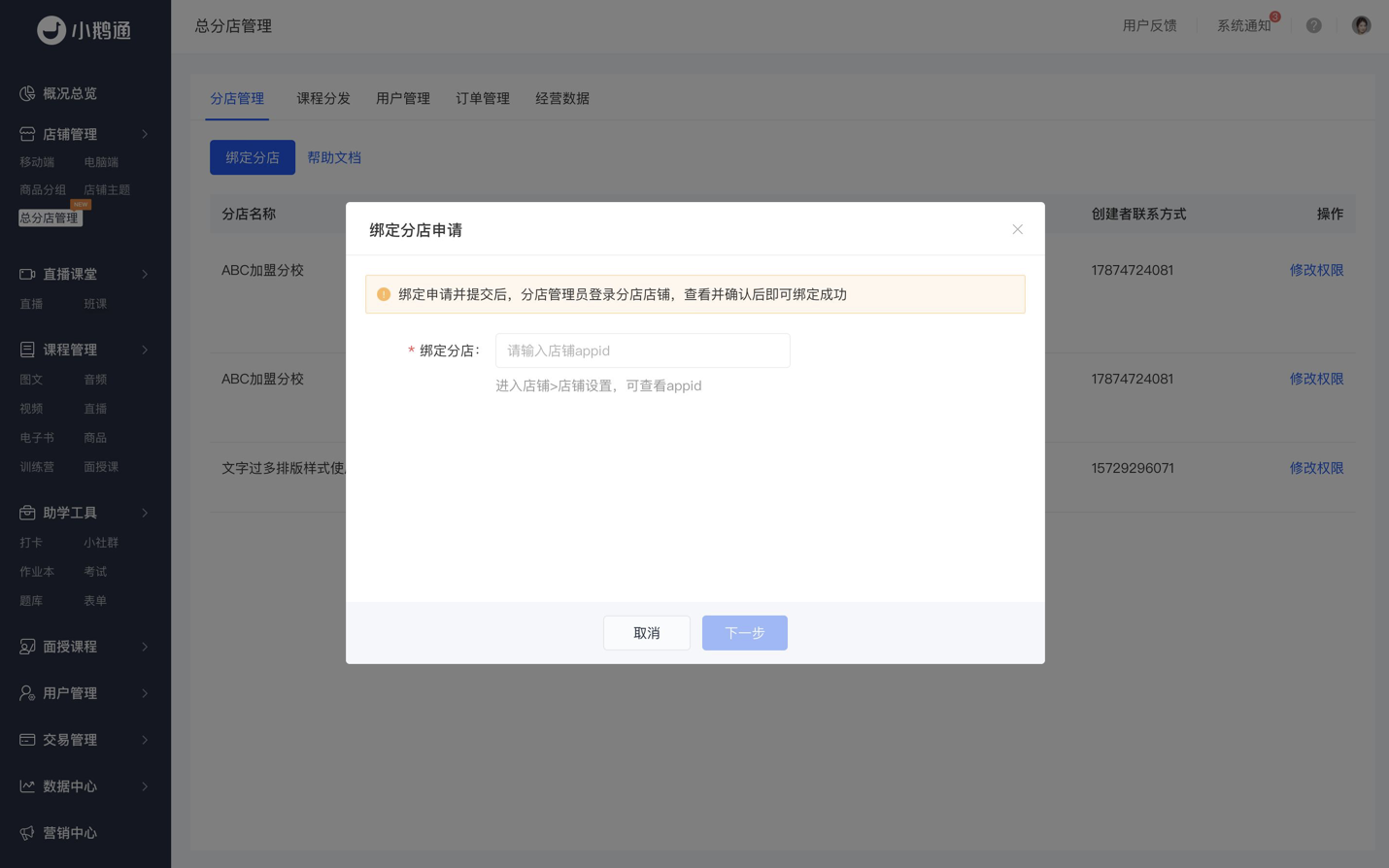Click the 小鹅通 logo icon
1389x868 pixels.
[51, 30]
